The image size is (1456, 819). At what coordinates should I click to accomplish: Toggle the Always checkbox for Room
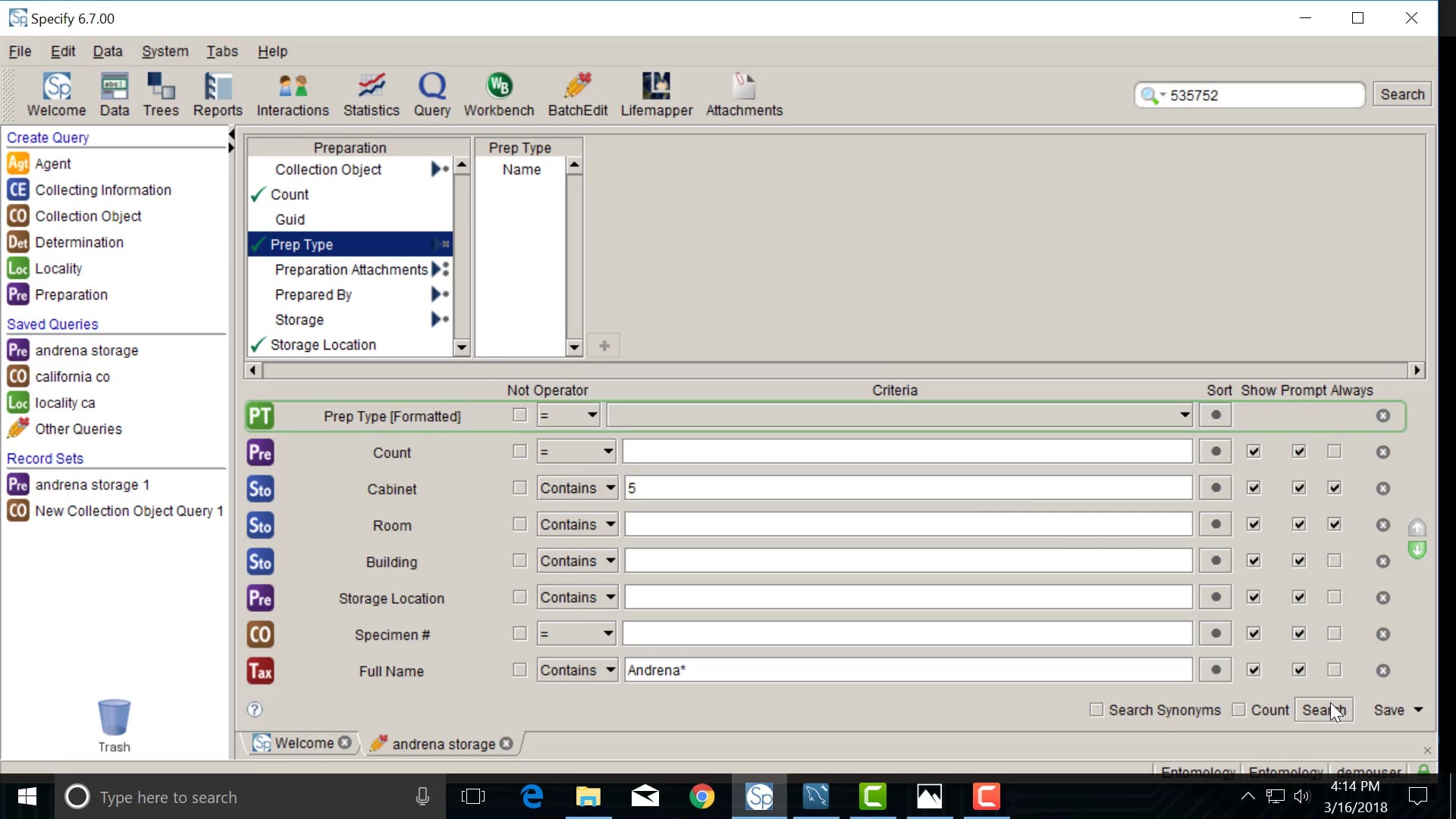pos(1335,525)
